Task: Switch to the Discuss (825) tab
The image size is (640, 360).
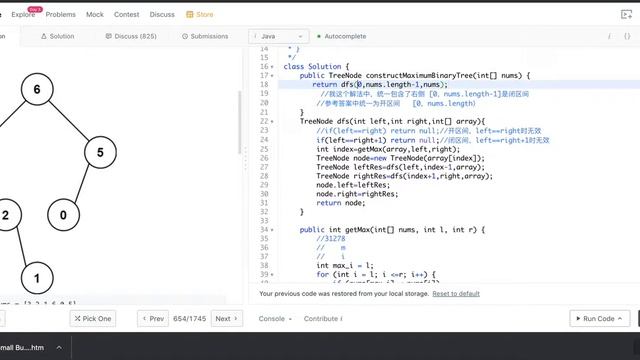Action: pyautogui.click(x=131, y=36)
